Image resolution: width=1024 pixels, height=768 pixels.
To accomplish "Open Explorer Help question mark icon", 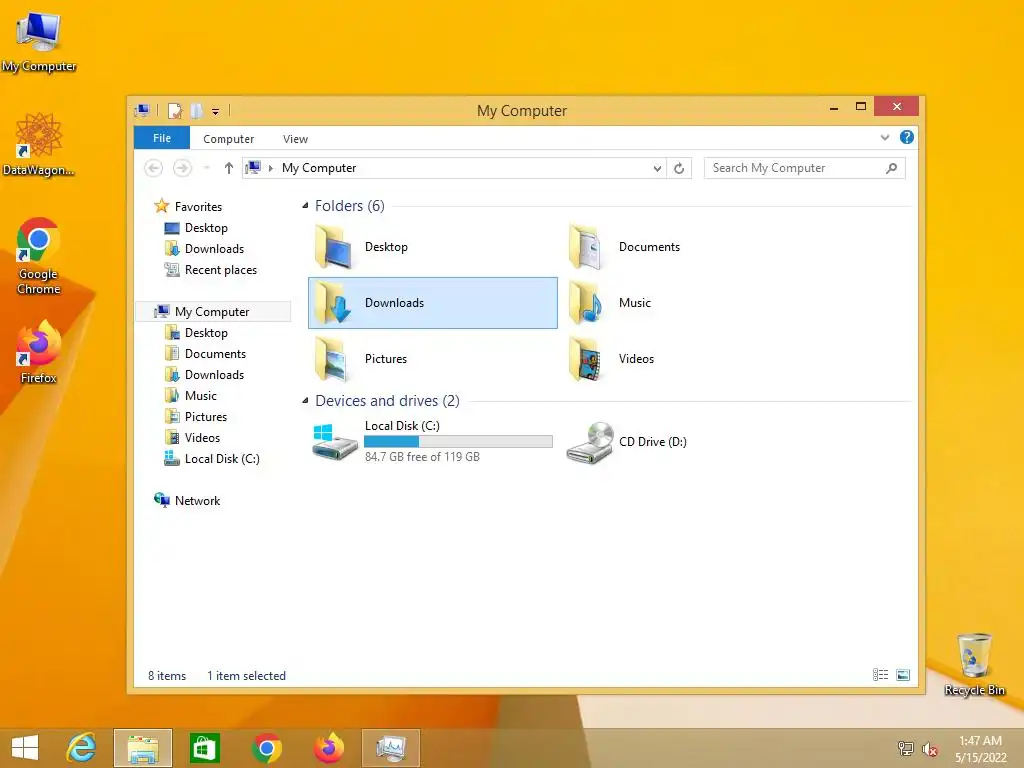I will (x=906, y=137).
